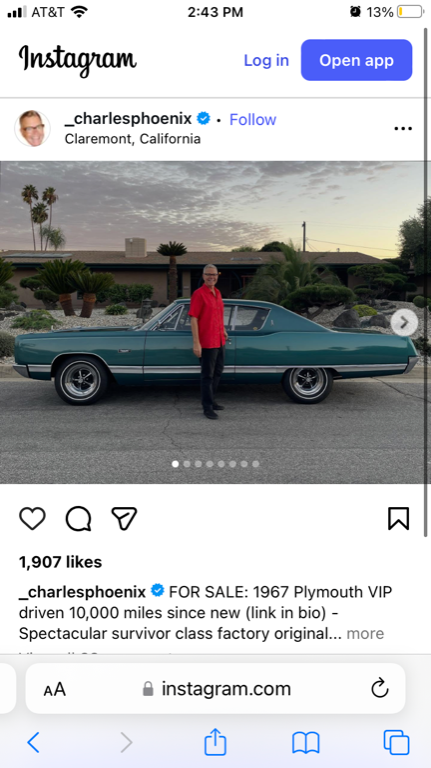This screenshot has width=431, height=768.
Task: Open _charlesphoenix profile picture
Action: coord(32,128)
